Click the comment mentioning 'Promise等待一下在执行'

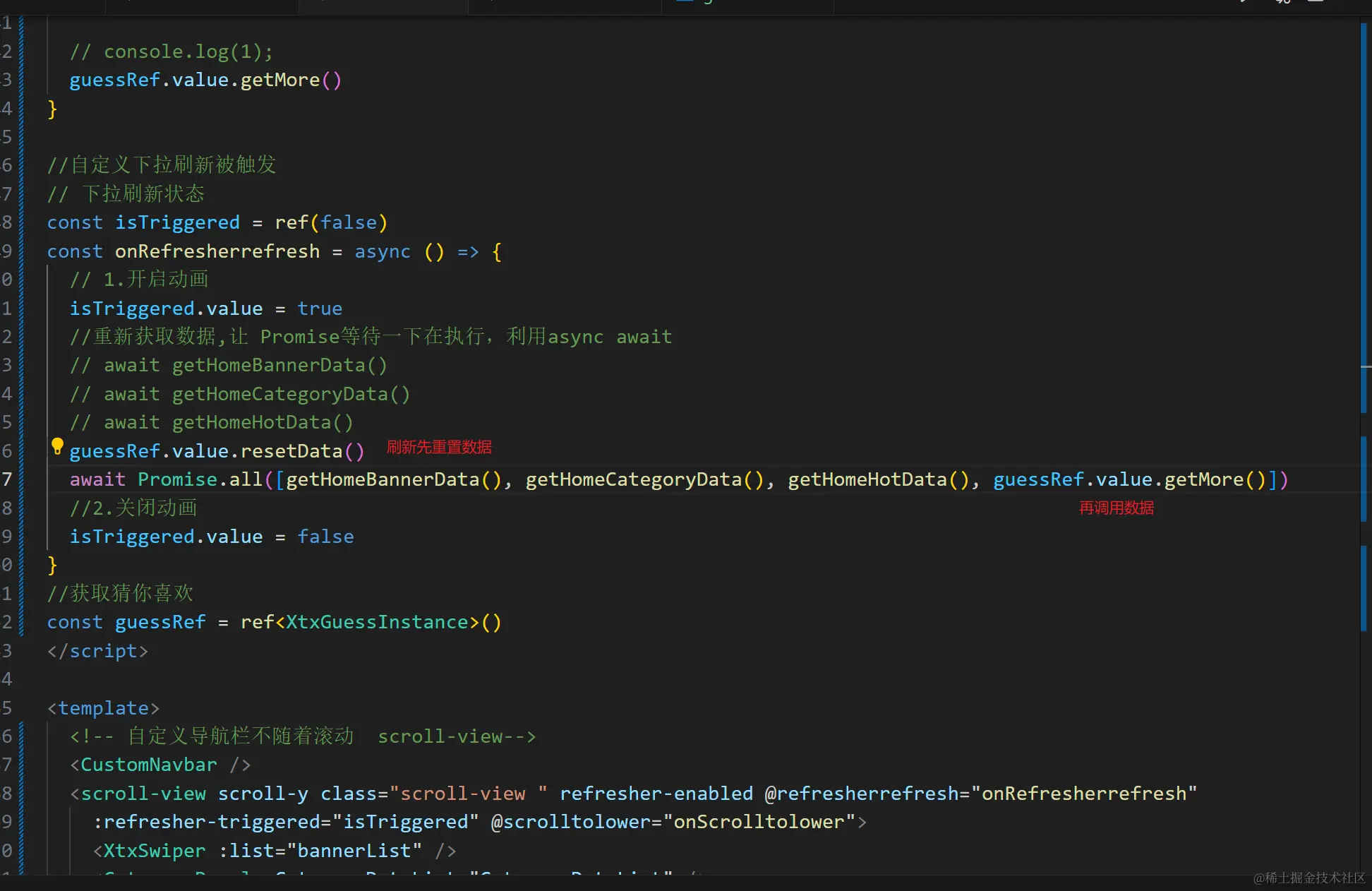[371, 337]
